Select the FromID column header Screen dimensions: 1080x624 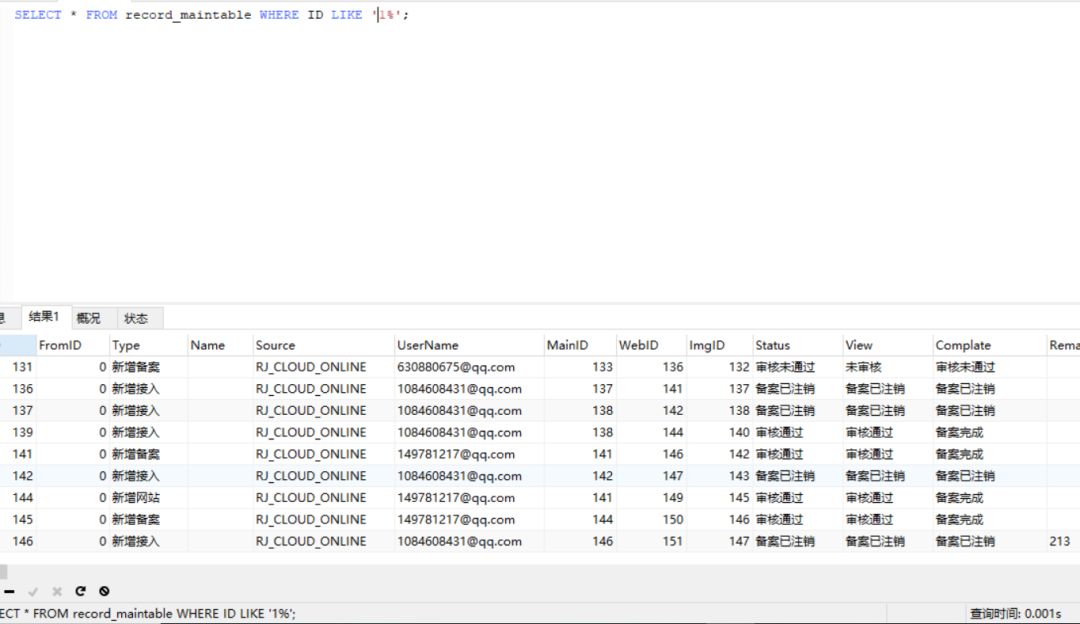click(72, 345)
